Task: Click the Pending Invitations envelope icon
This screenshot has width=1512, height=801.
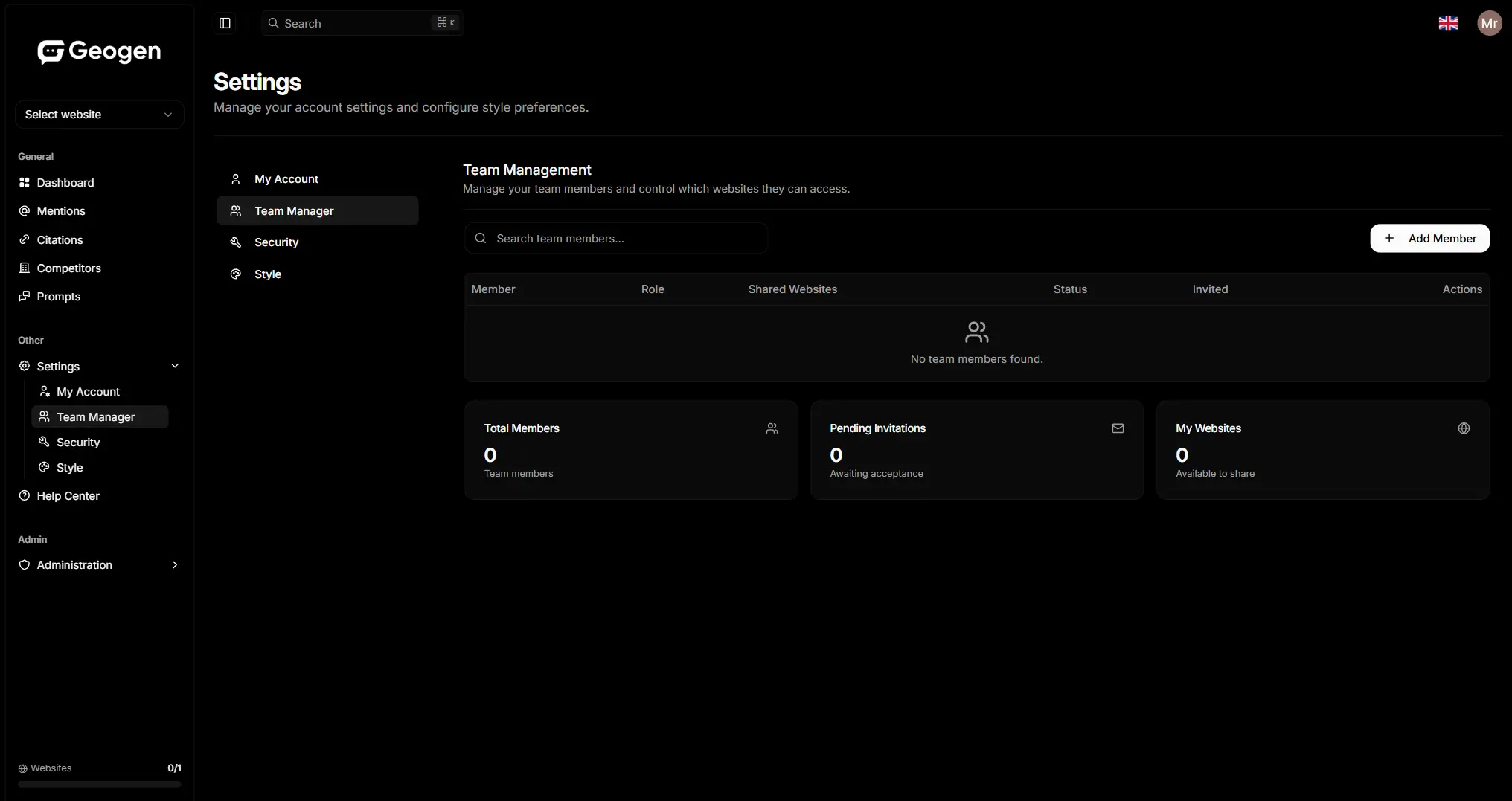Action: tap(1118, 428)
